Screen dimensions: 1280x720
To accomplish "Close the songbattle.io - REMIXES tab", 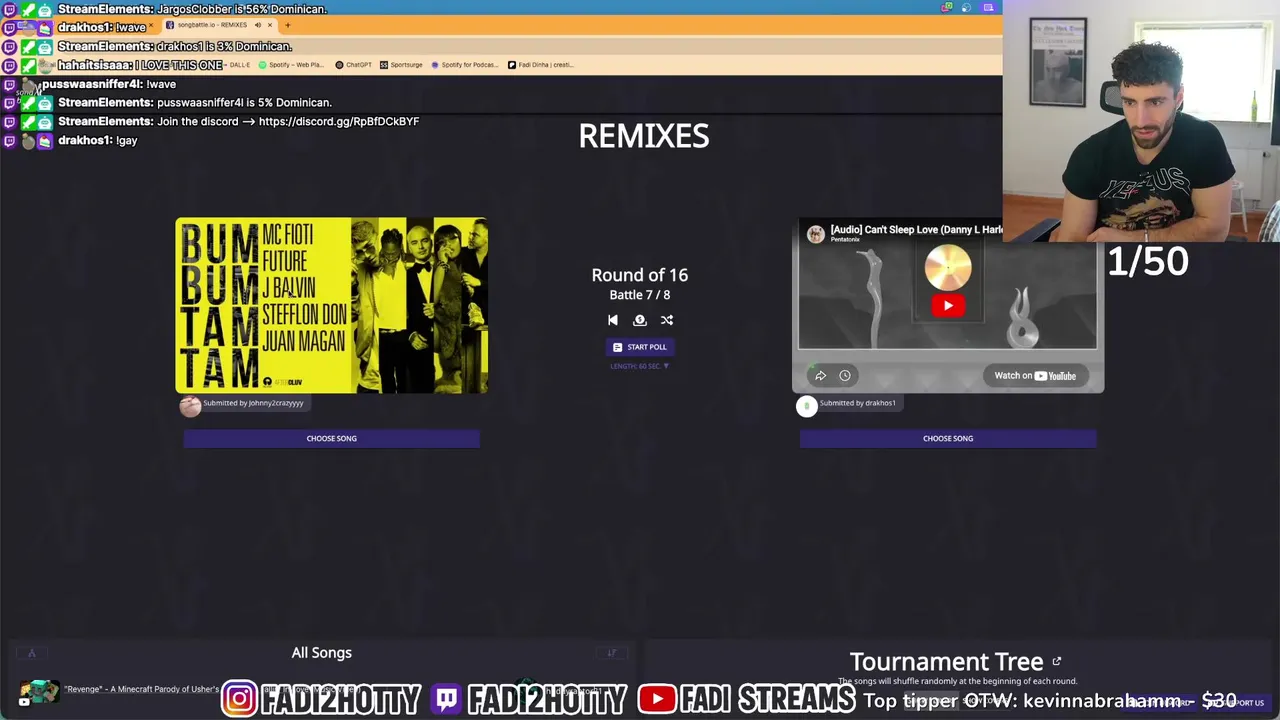I will (x=269, y=25).
